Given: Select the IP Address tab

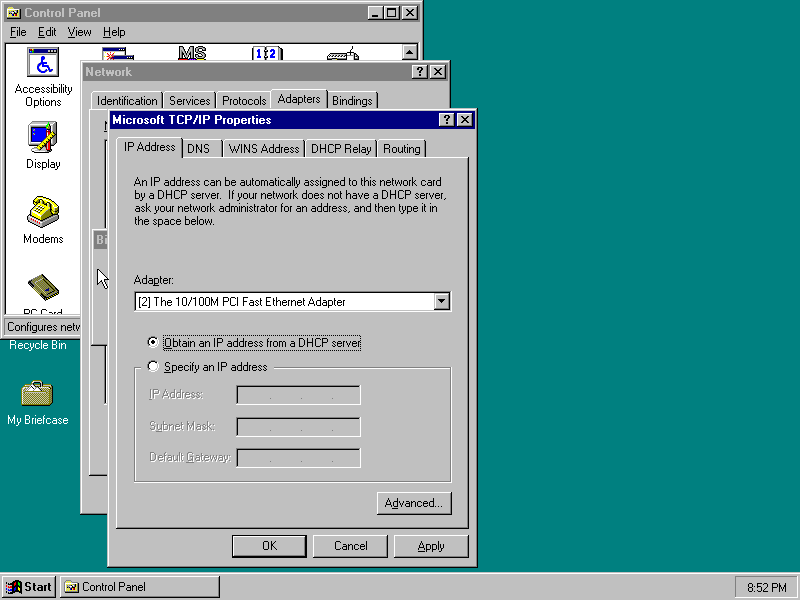Looking at the screenshot, I should (149, 147).
